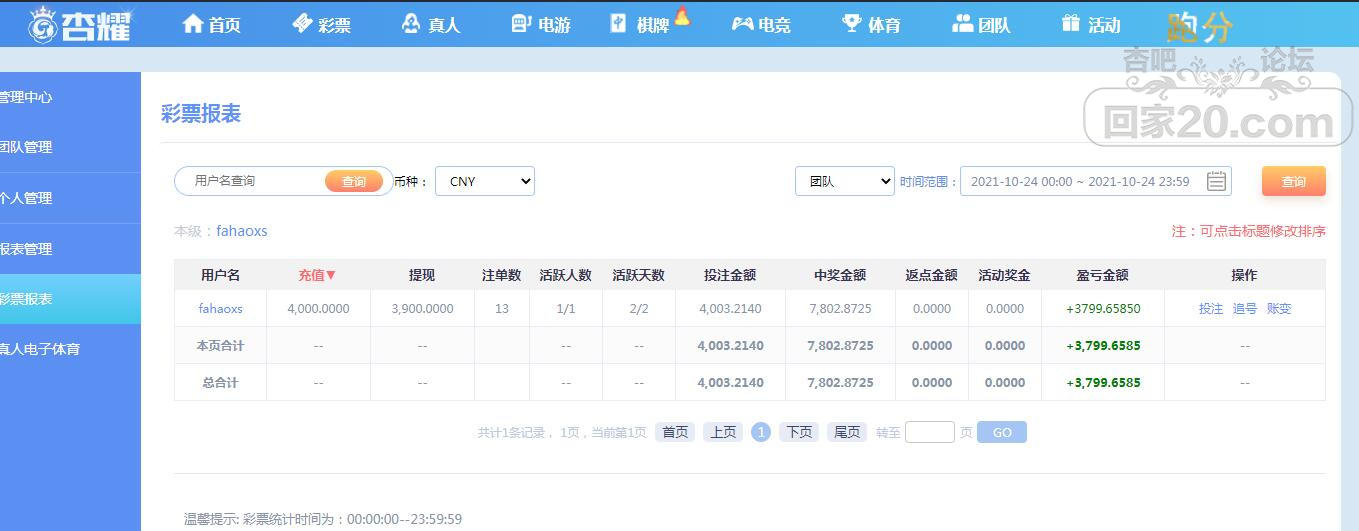The height and width of the screenshot is (531, 1359).
Task: Click the date range input field
Action: pos(1096,181)
